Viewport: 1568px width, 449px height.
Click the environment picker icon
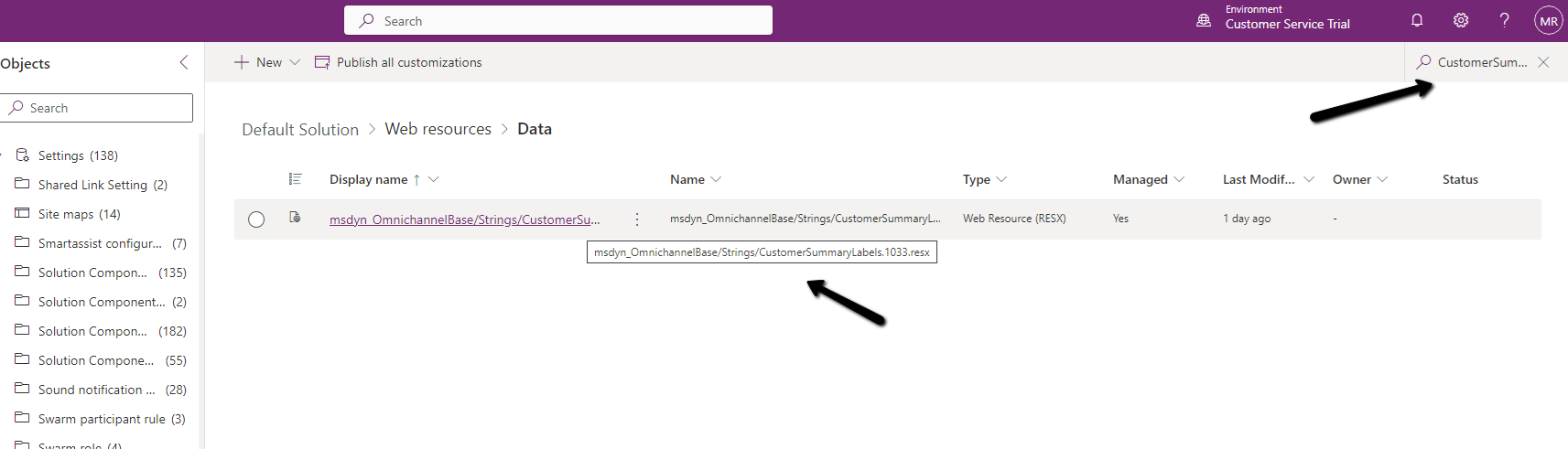click(1204, 20)
